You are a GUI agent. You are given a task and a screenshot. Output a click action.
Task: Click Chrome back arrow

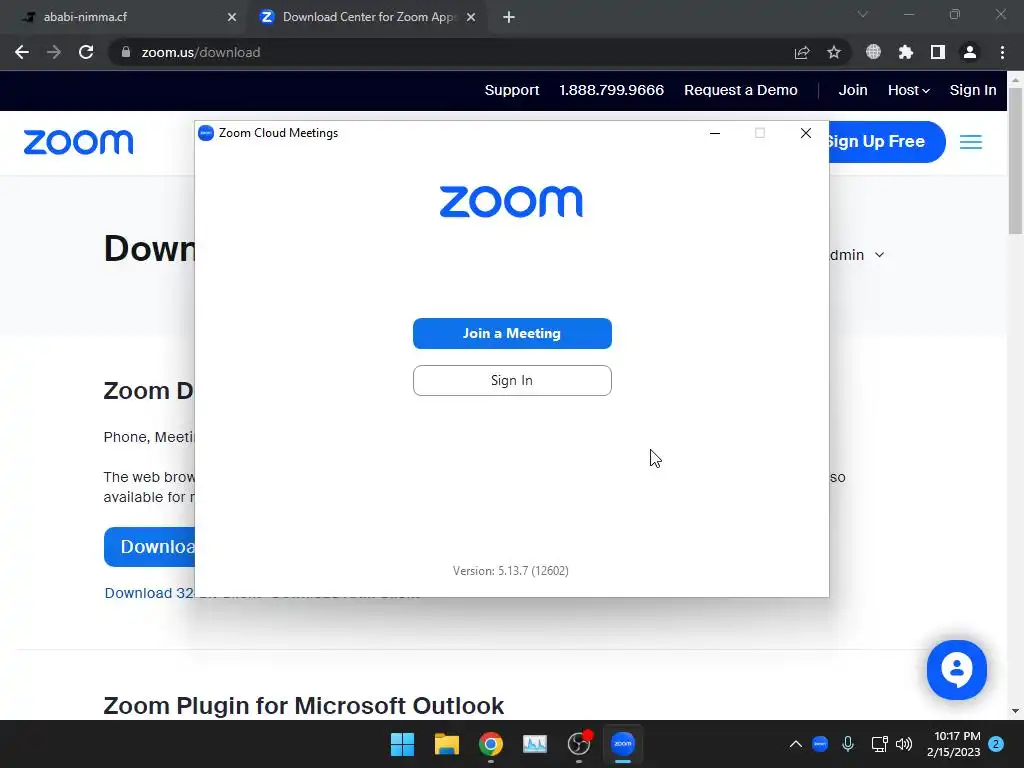[x=22, y=52]
